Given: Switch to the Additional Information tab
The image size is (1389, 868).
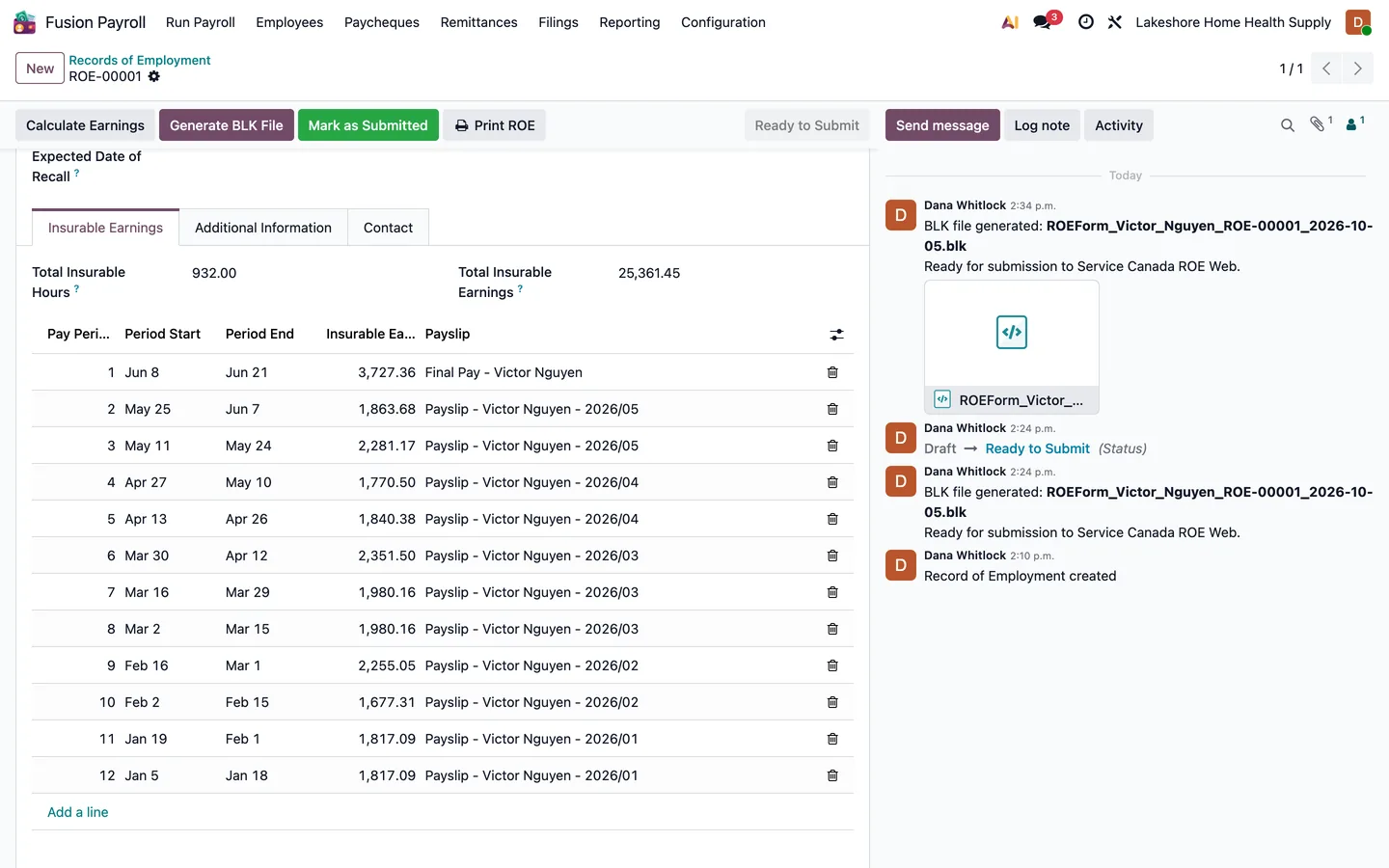Looking at the screenshot, I should tap(263, 228).
